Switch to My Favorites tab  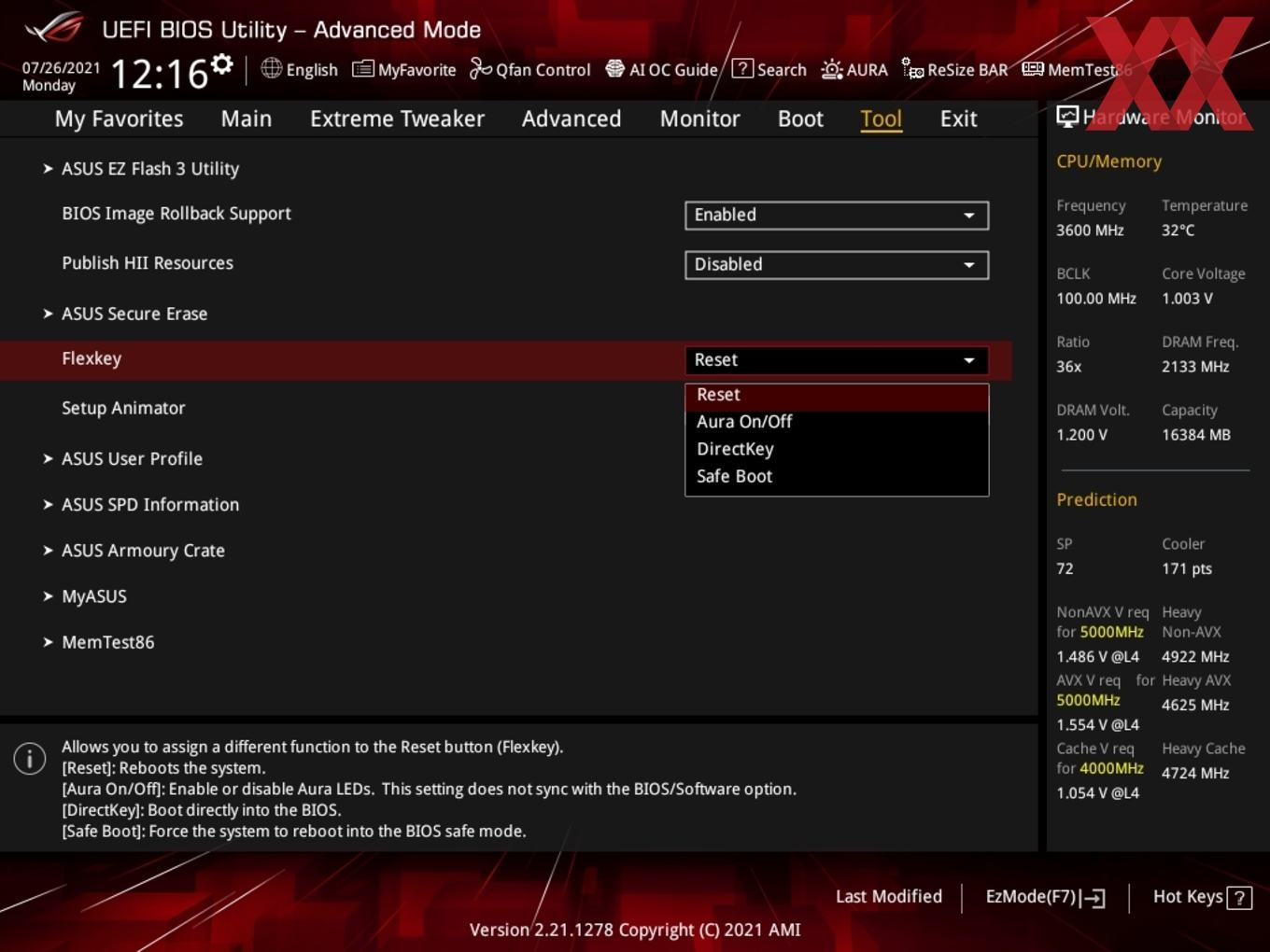[119, 119]
